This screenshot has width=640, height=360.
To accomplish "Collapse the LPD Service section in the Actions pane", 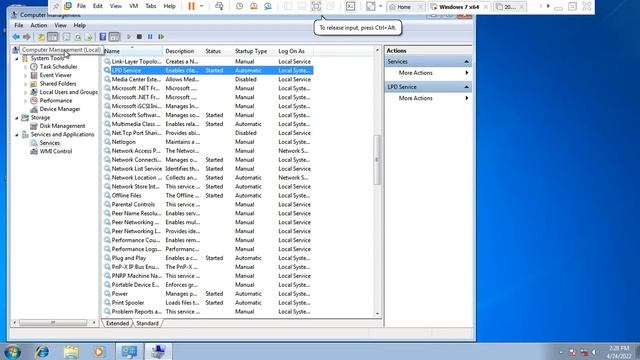I will (x=467, y=87).
